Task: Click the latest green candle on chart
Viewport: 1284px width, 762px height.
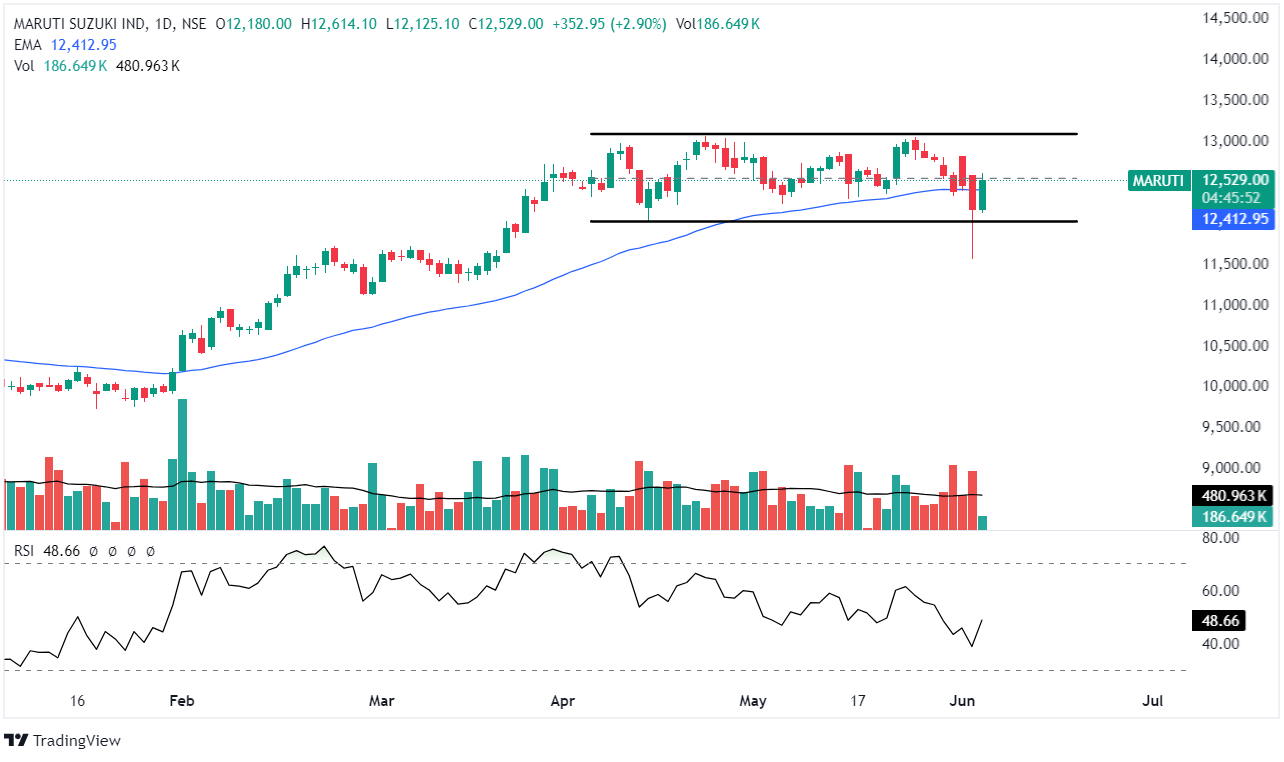Action: (982, 195)
